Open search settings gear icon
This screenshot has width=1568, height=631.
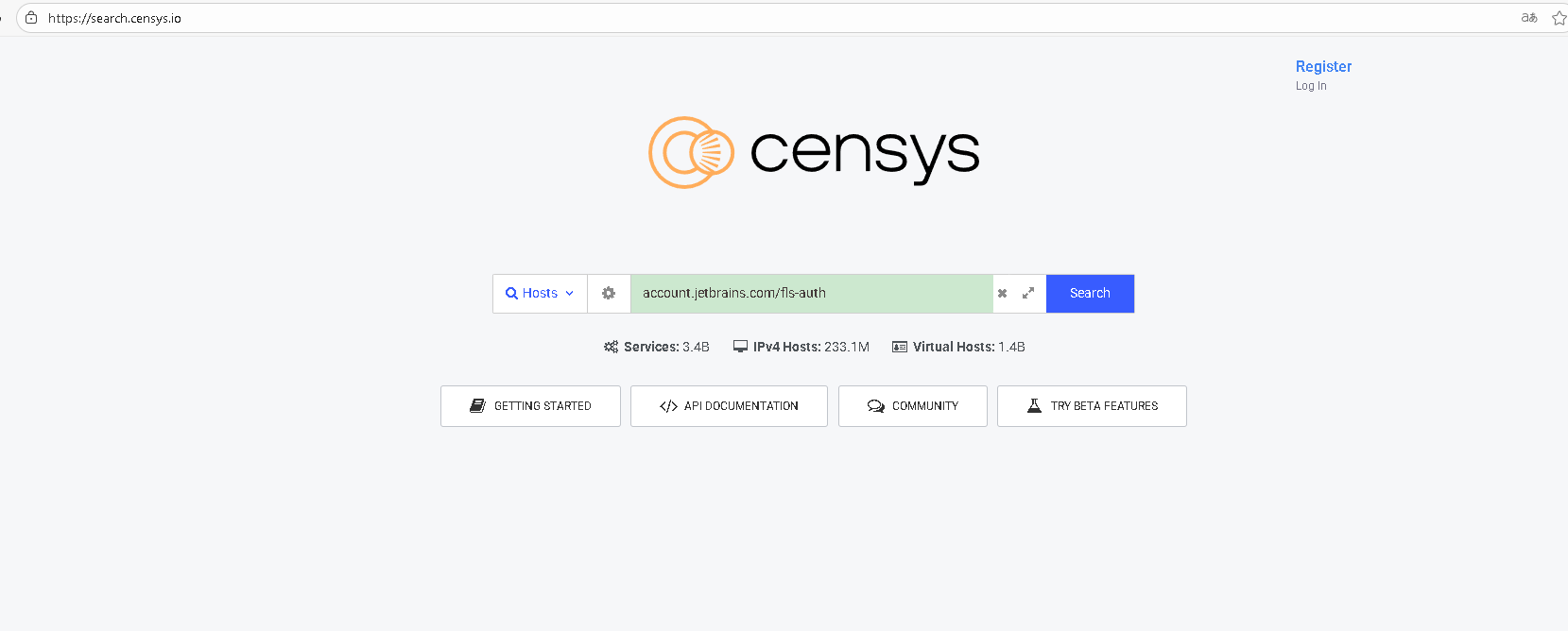(609, 294)
